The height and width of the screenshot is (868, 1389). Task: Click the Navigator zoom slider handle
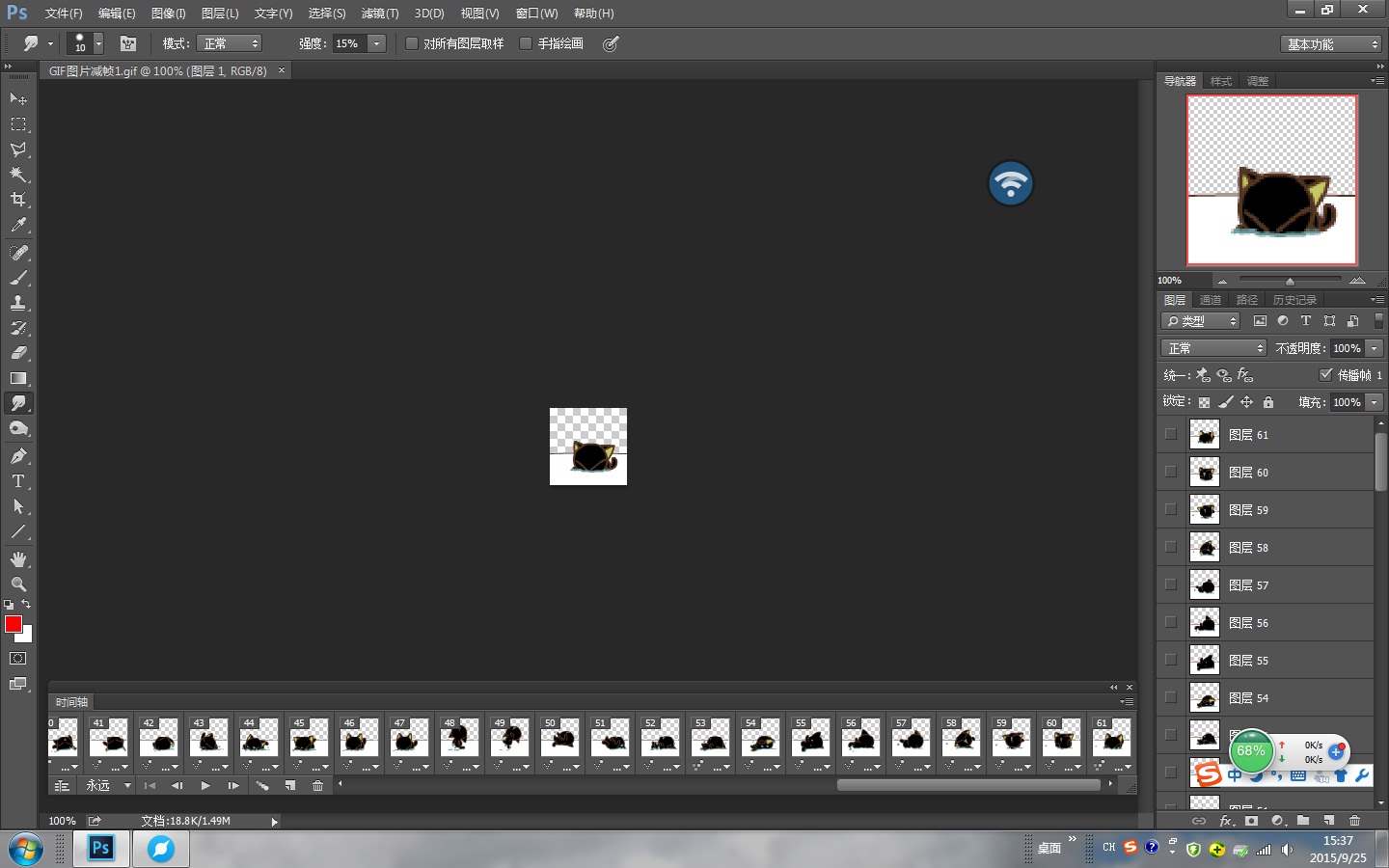(1290, 281)
